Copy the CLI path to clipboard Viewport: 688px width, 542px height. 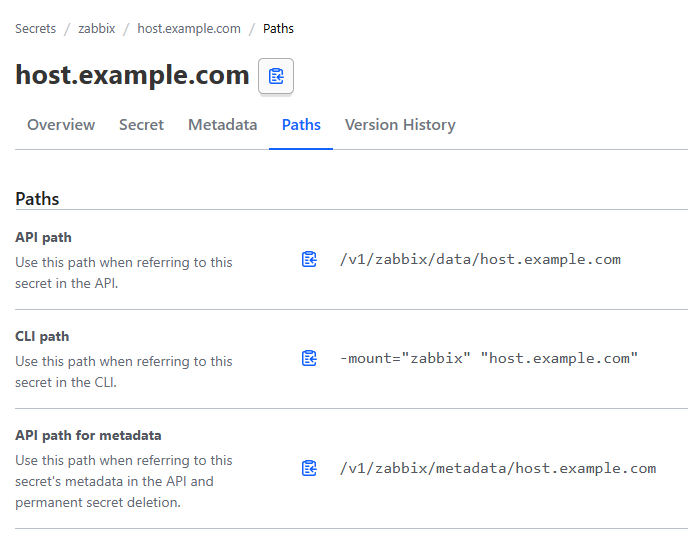coord(309,359)
